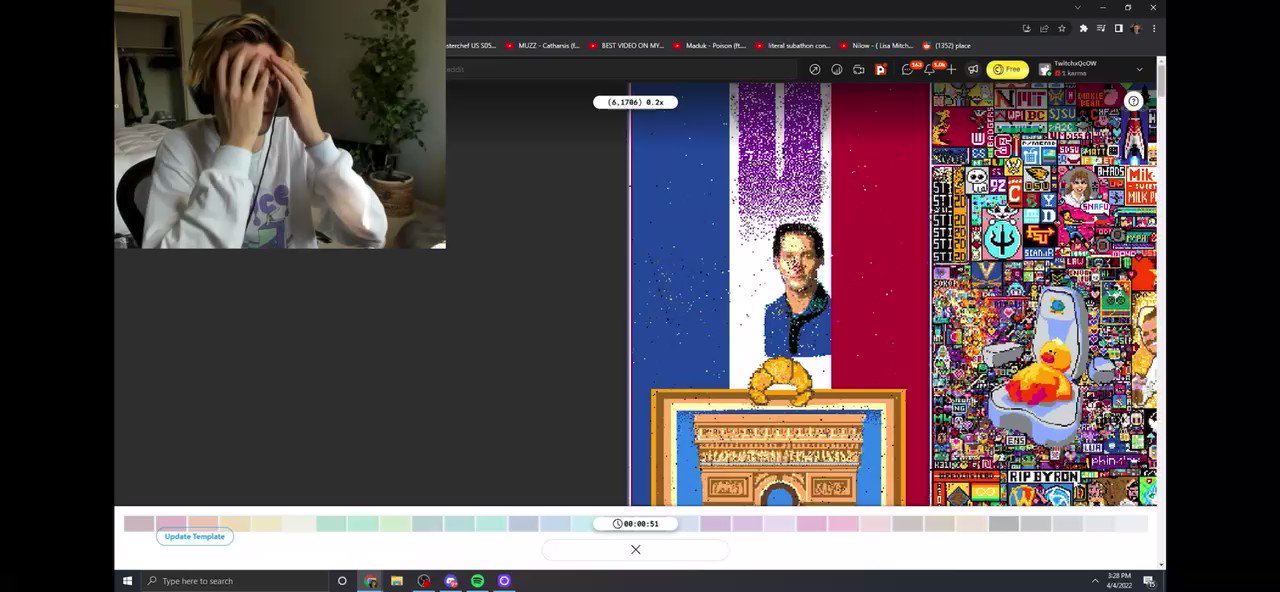1280x592 pixels.
Task: Toggle the Chrome side panel icon
Action: 1118,28
